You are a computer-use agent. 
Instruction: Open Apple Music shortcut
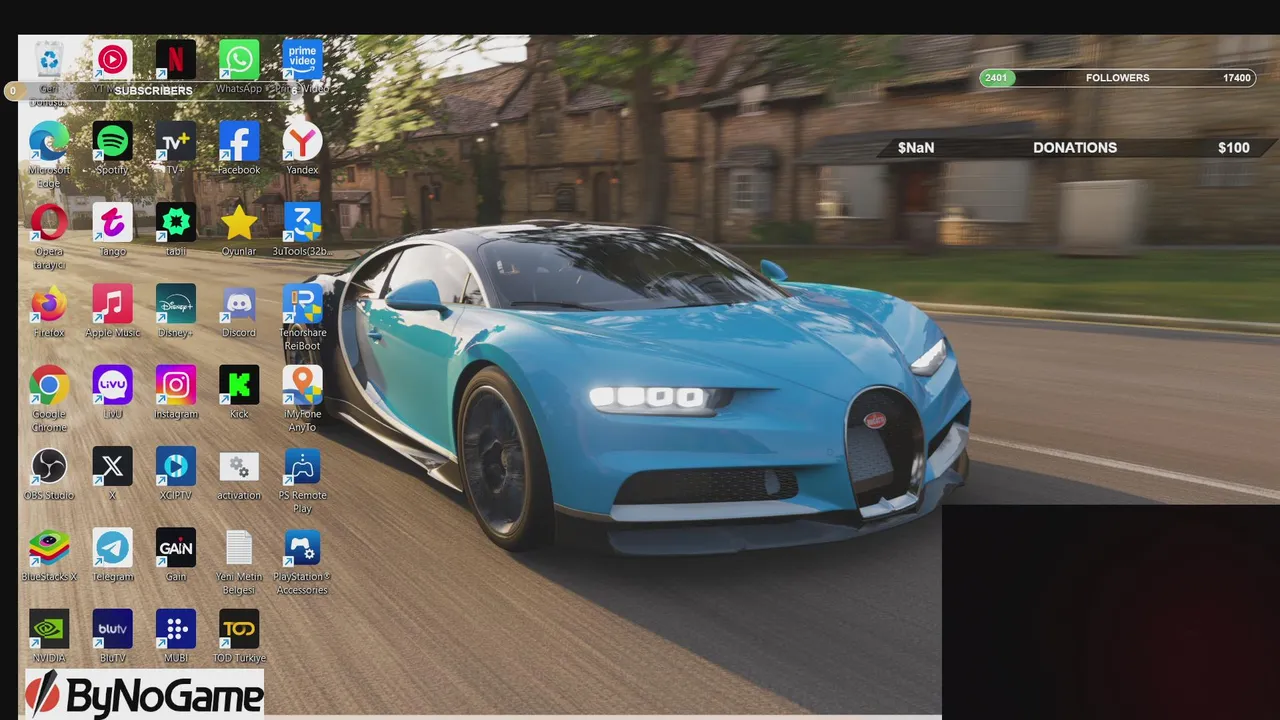113,303
